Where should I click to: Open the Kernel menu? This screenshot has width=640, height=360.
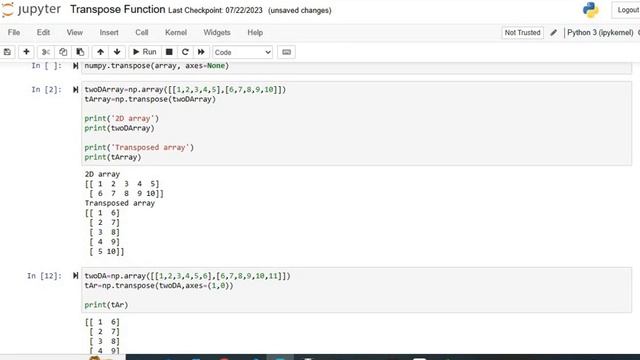click(x=176, y=33)
